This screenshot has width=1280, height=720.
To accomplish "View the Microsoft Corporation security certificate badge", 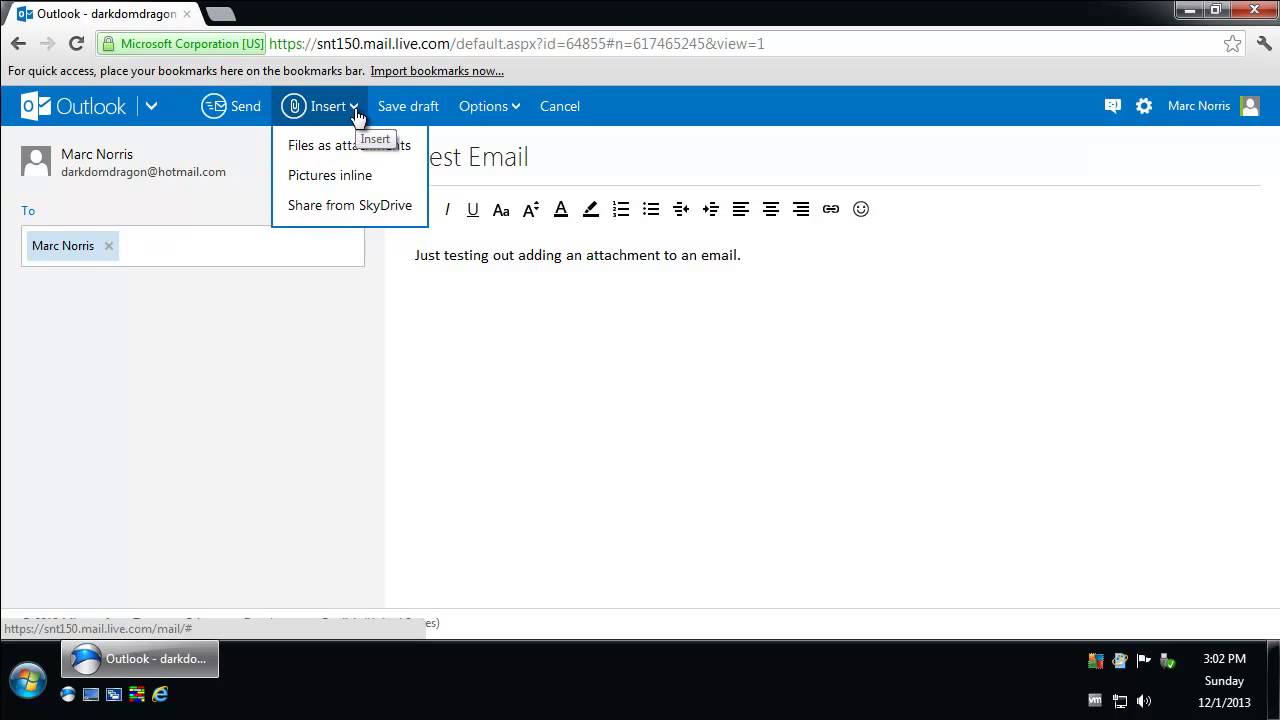I will pyautogui.click(x=182, y=44).
